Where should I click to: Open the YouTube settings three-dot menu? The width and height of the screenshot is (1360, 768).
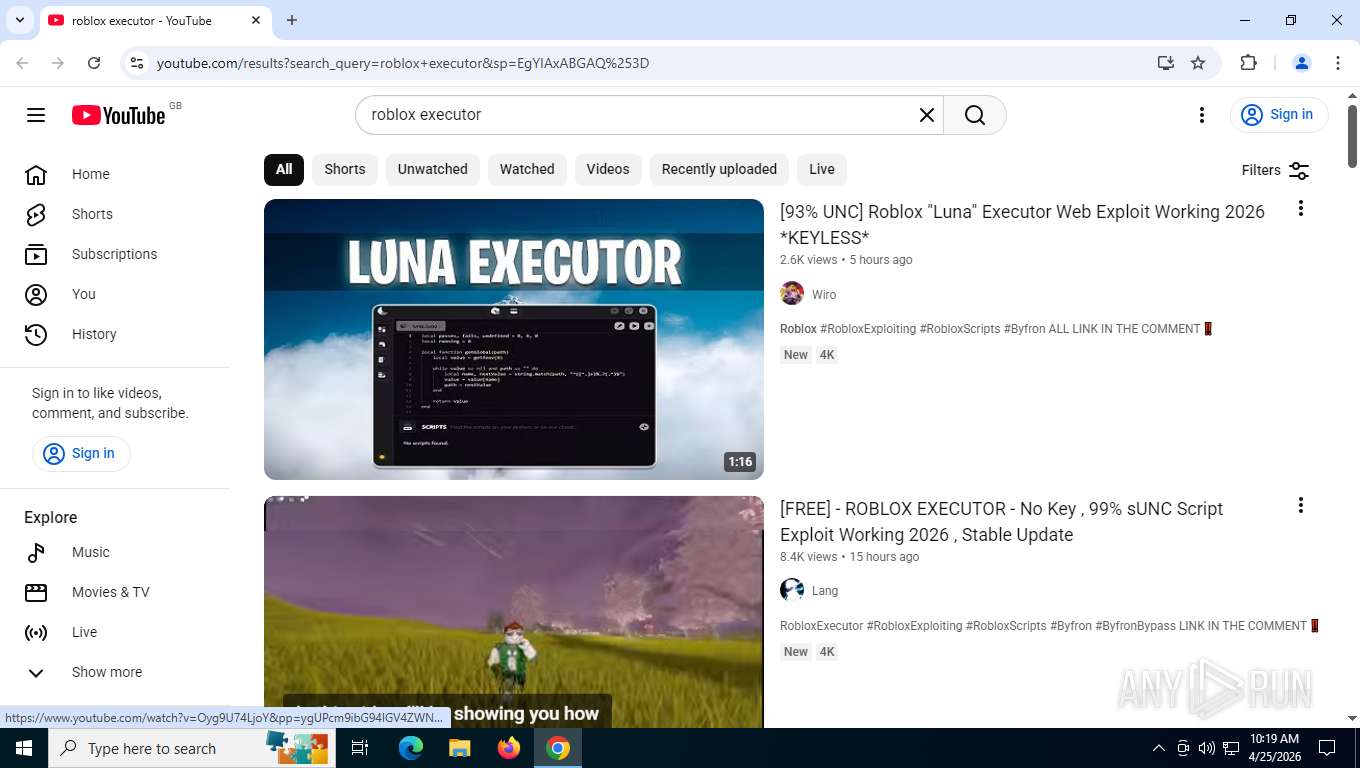(1202, 115)
